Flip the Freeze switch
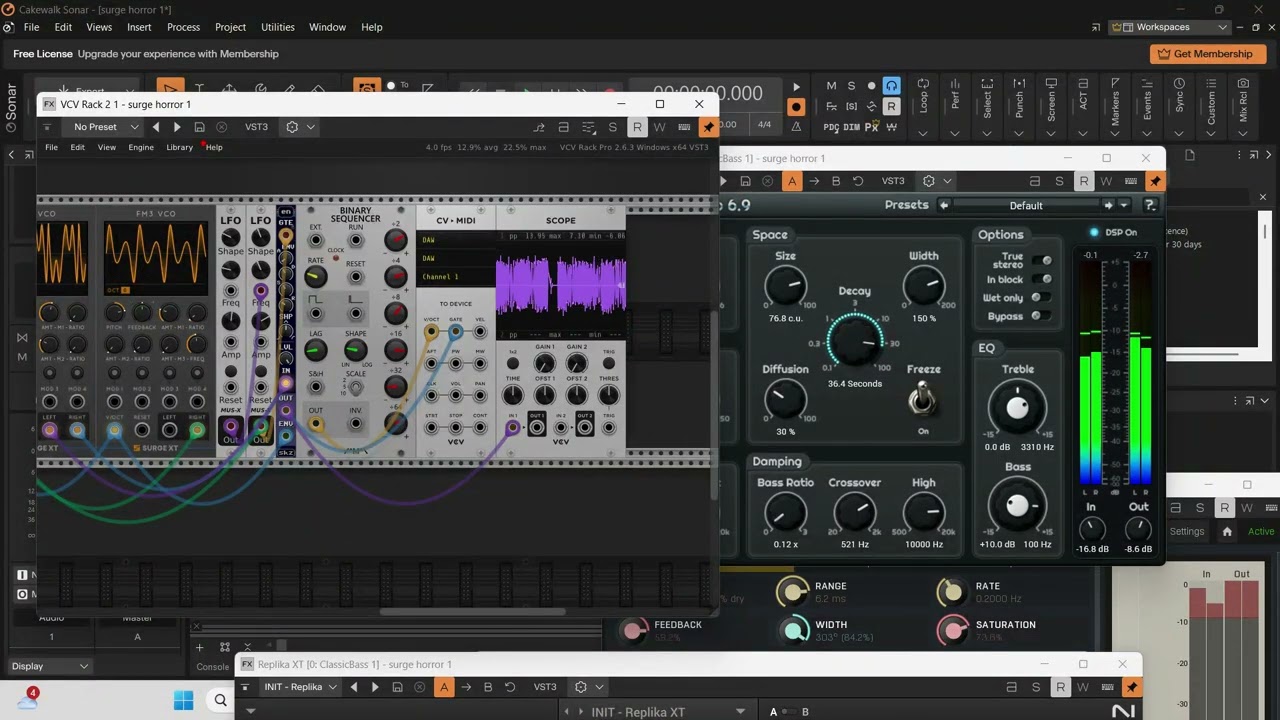This screenshot has height=720, width=1280. click(x=923, y=400)
